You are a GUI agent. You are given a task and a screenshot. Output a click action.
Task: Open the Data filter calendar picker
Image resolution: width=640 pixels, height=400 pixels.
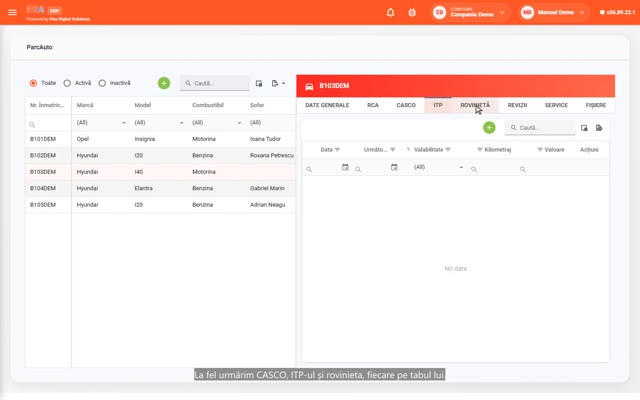click(x=345, y=167)
